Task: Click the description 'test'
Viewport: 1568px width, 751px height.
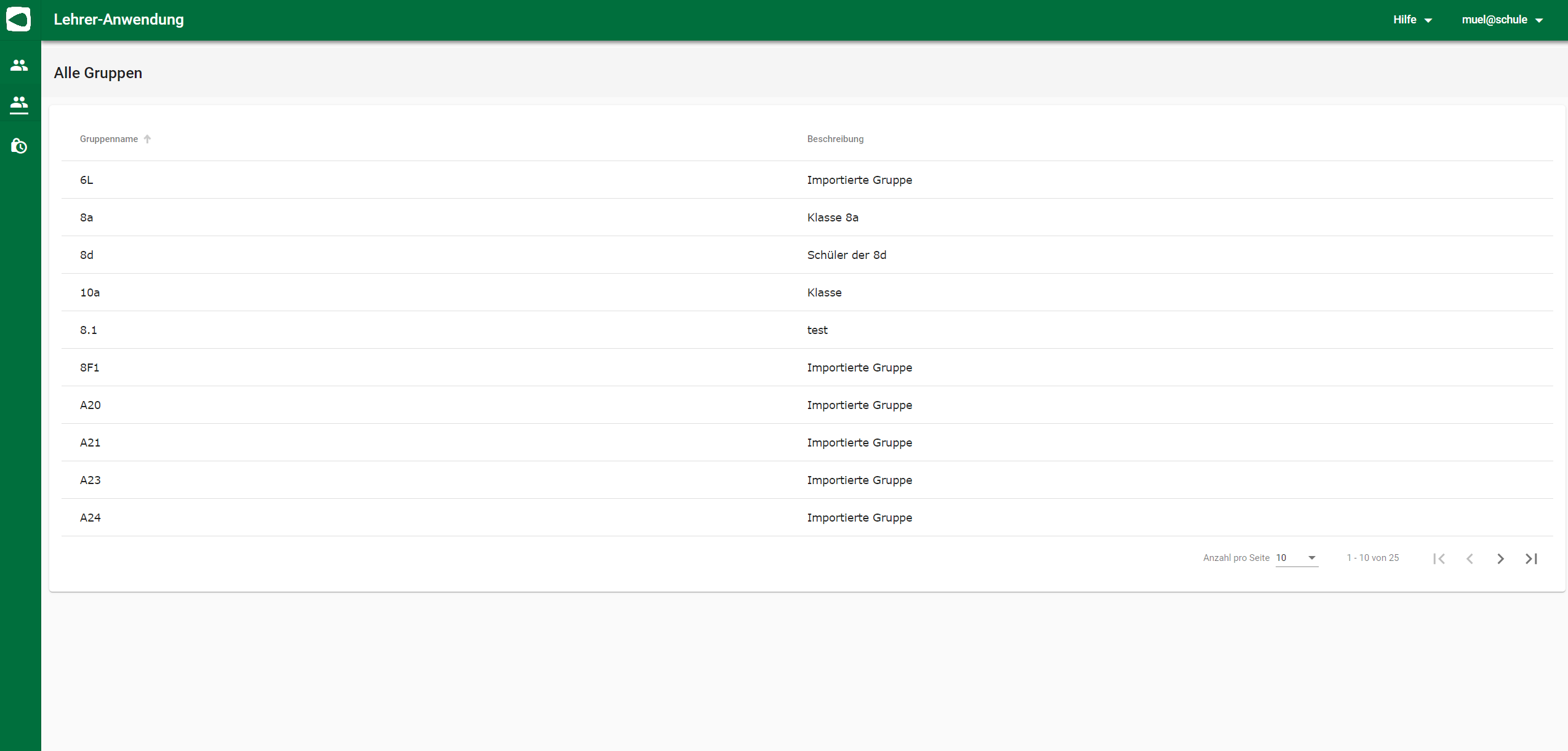Action: click(817, 330)
